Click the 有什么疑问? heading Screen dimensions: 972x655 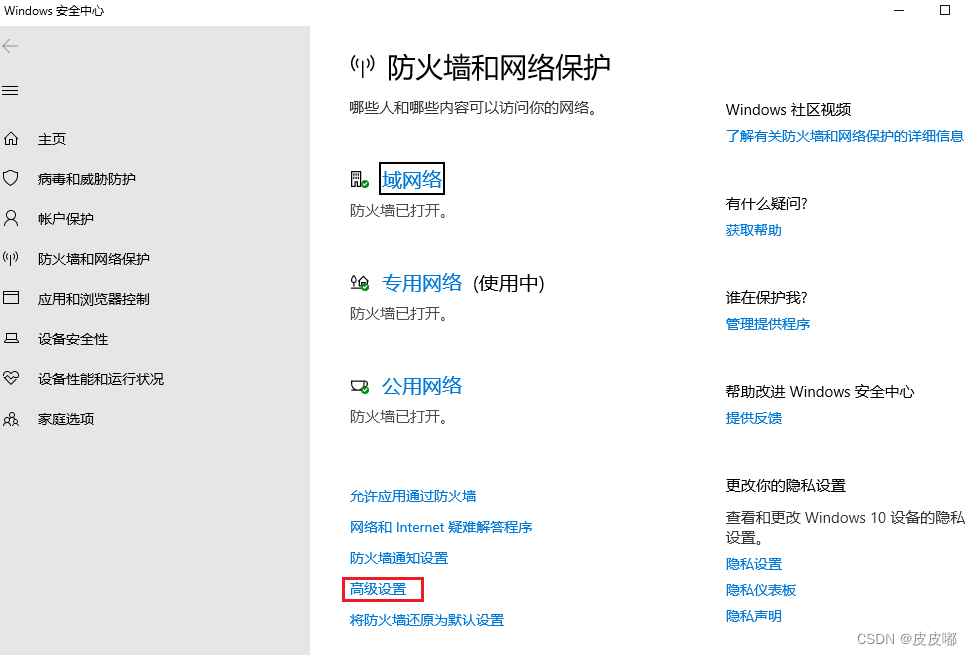click(x=766, y=204)
